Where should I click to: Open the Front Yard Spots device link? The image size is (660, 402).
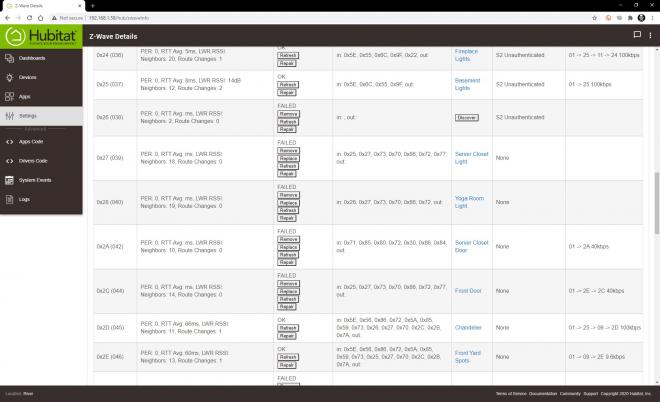pos(468,357)
